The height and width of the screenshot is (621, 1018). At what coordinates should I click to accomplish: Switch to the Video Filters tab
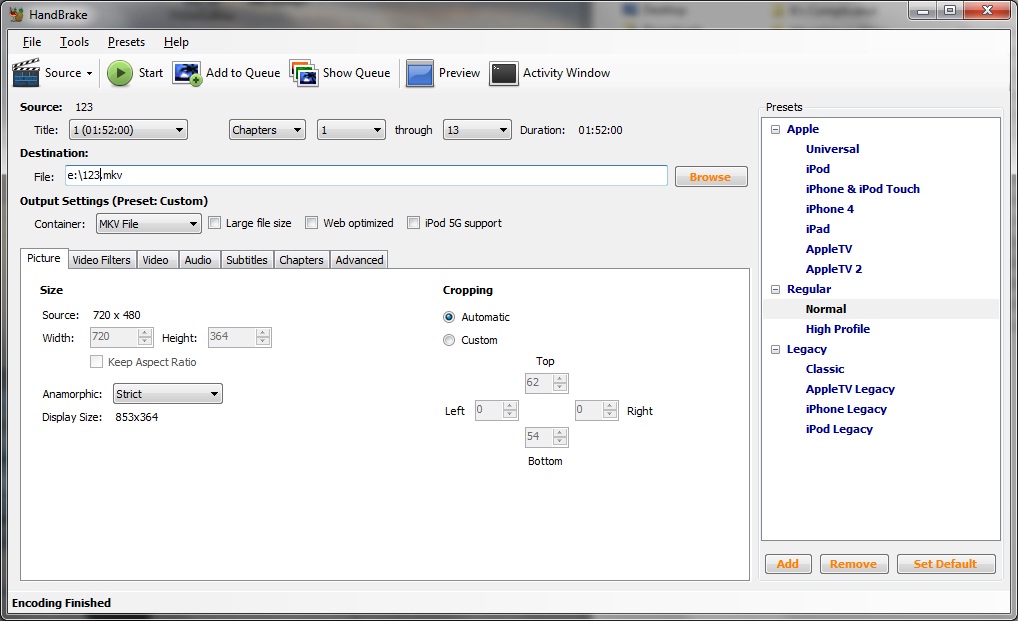[x=101, y=260]
